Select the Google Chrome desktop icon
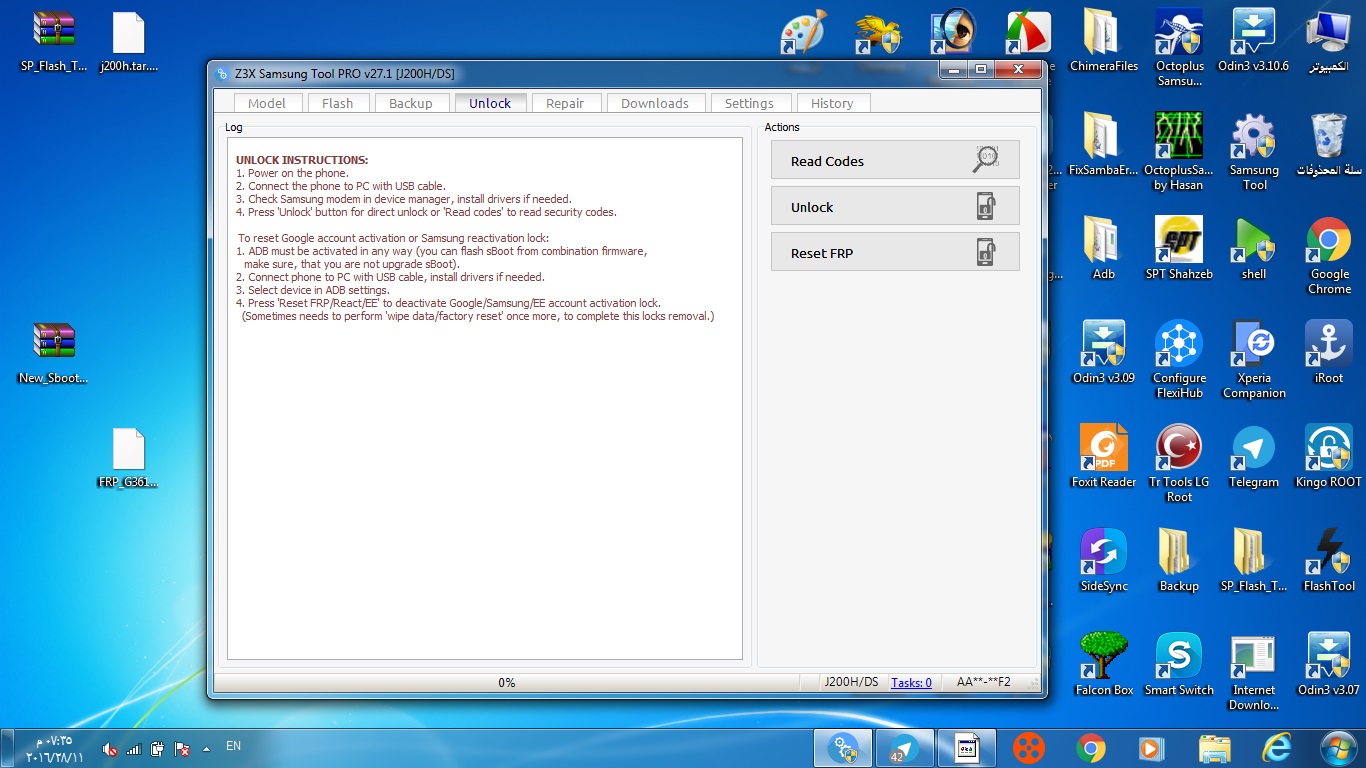1366x768 pixels. (x=1329, y=256)
